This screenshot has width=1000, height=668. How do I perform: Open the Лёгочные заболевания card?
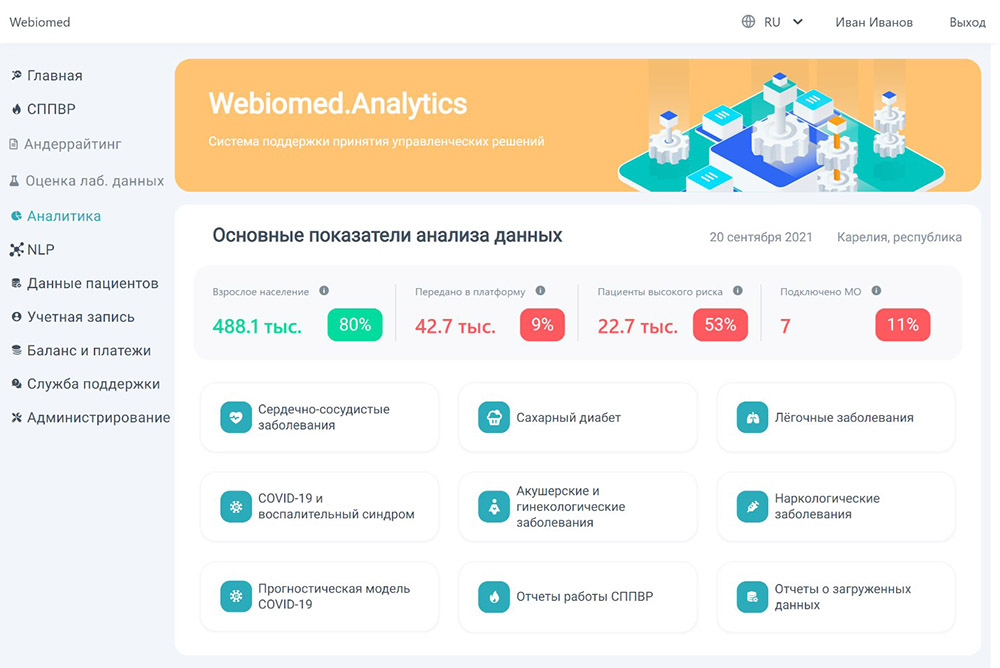tap(836, 417)
